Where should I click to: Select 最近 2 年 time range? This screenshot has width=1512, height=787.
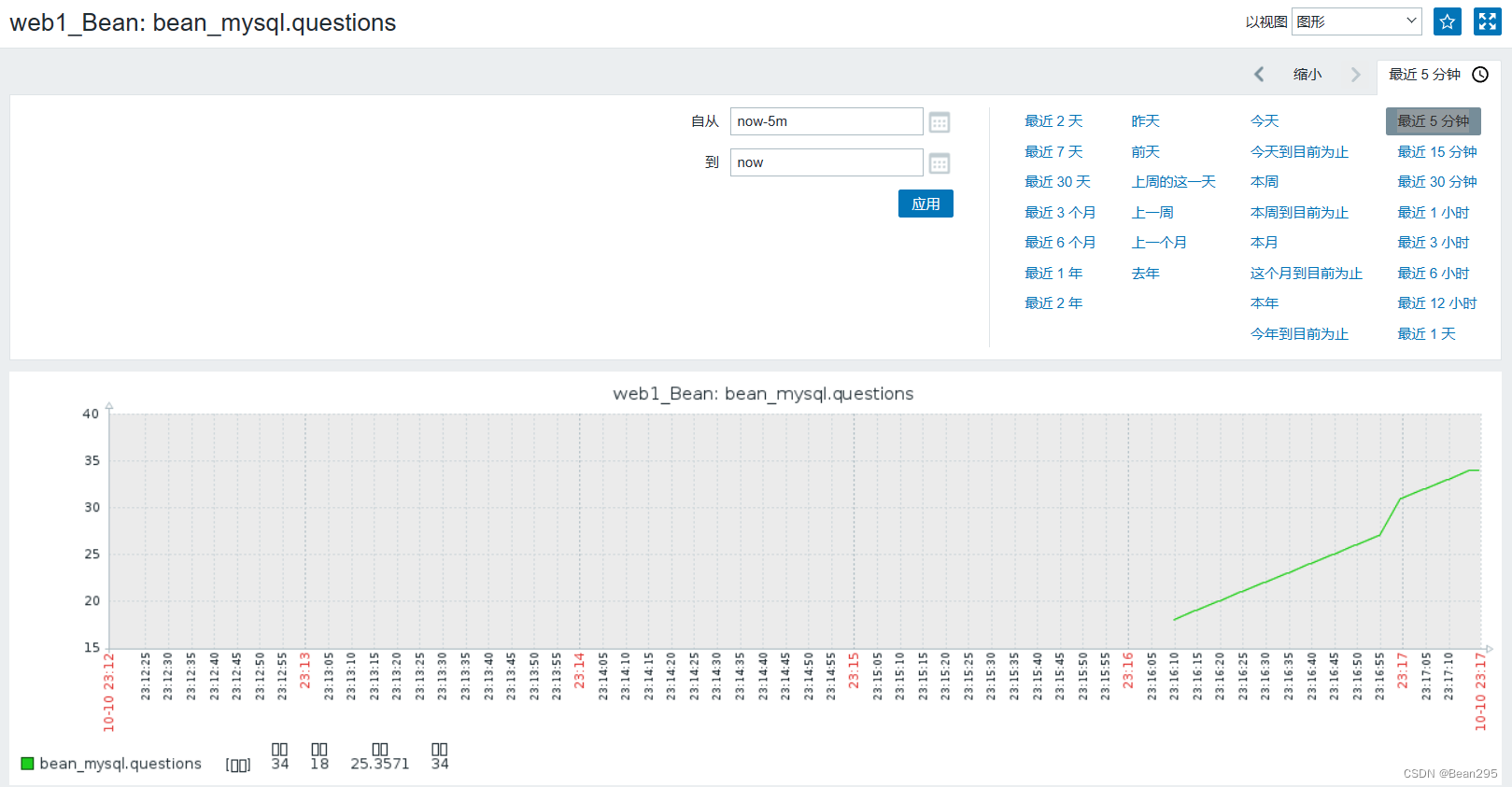pyautogui.click(x=1053, y=303)
